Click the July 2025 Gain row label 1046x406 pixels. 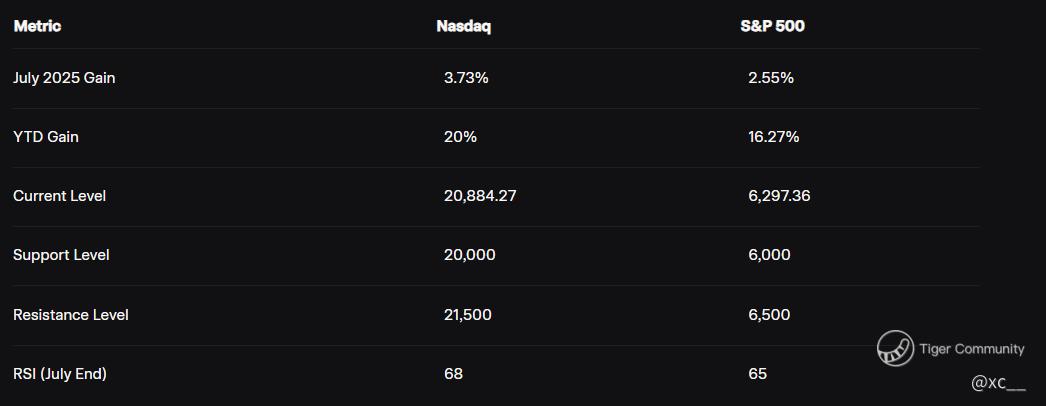click(x=64, y=78)
